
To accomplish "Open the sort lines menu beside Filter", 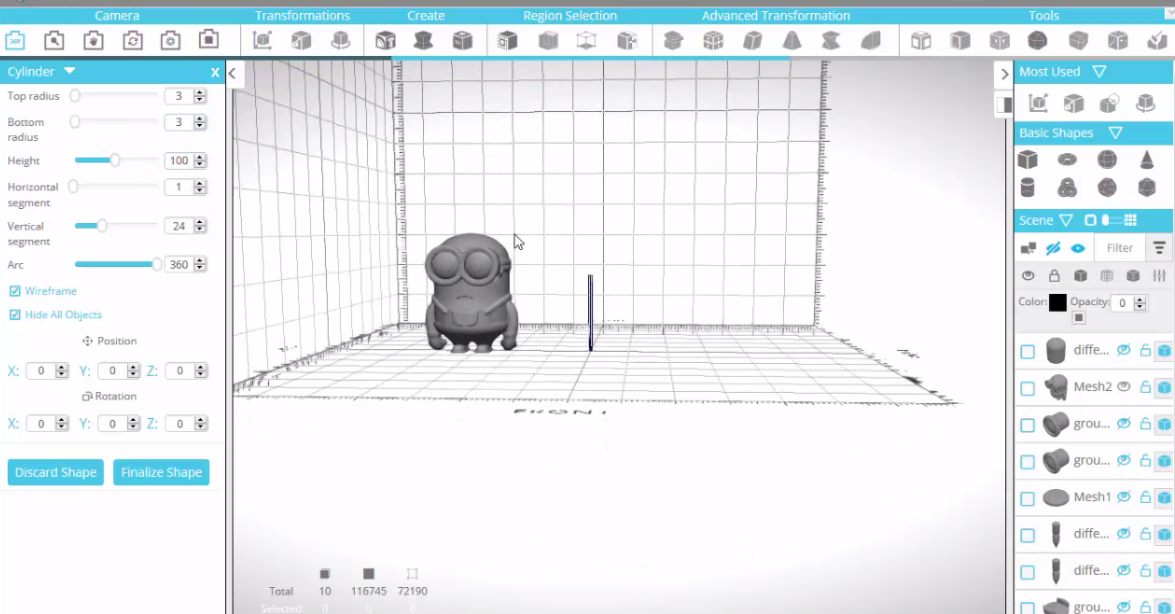I will 1159,247.
